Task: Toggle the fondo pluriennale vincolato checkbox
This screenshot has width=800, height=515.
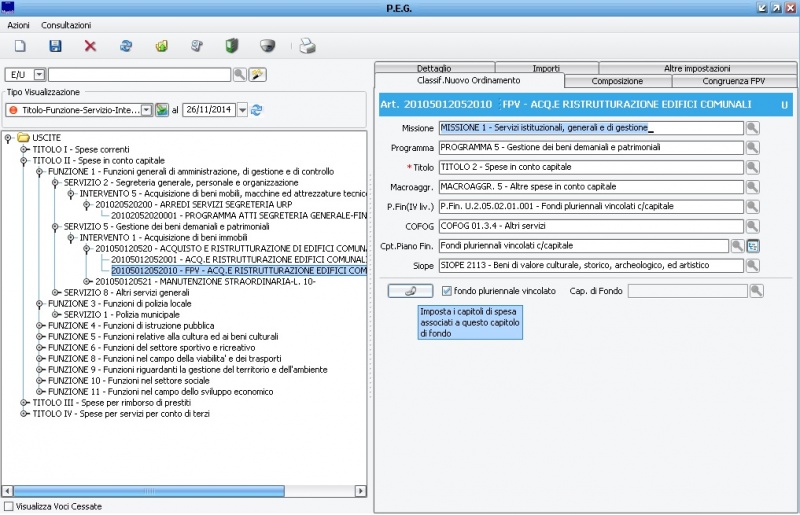Action: tap(447, 291)
